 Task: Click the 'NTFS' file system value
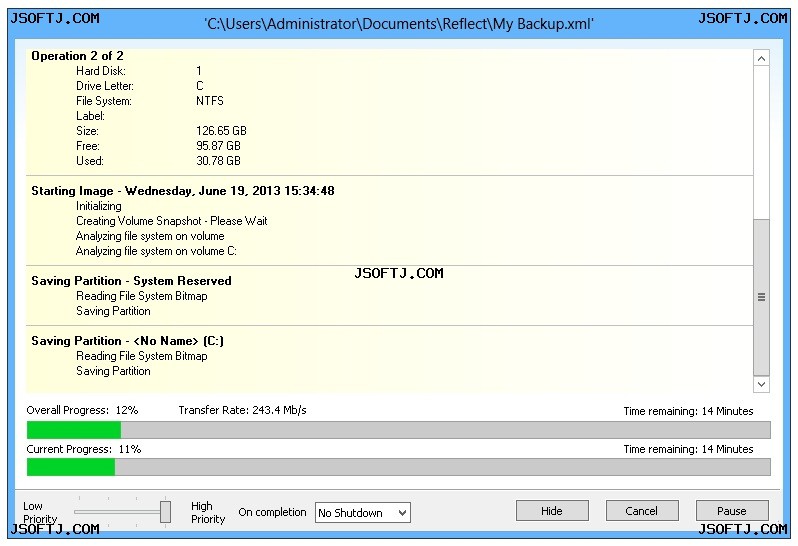[x=210, y=101]
